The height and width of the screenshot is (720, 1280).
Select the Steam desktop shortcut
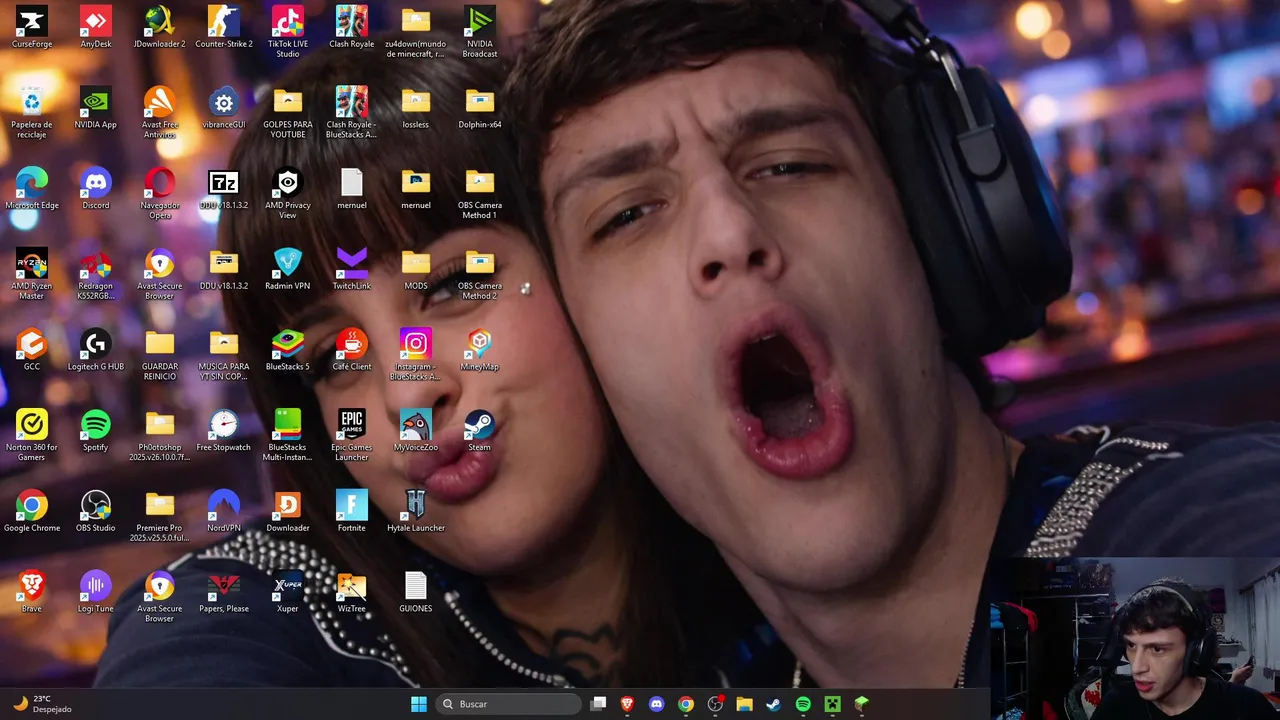480,431
